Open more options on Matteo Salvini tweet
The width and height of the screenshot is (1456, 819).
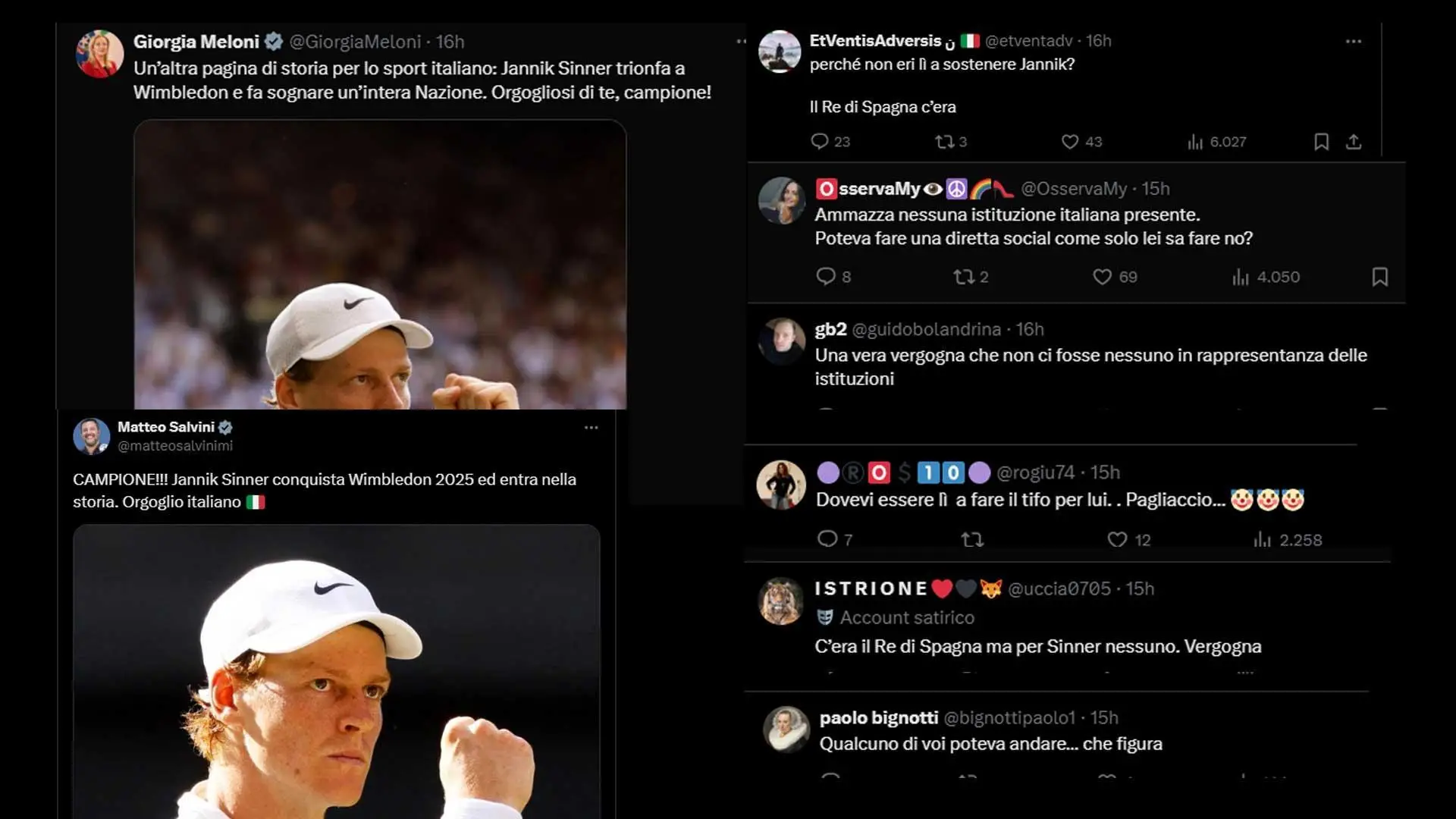pos(591,428)
